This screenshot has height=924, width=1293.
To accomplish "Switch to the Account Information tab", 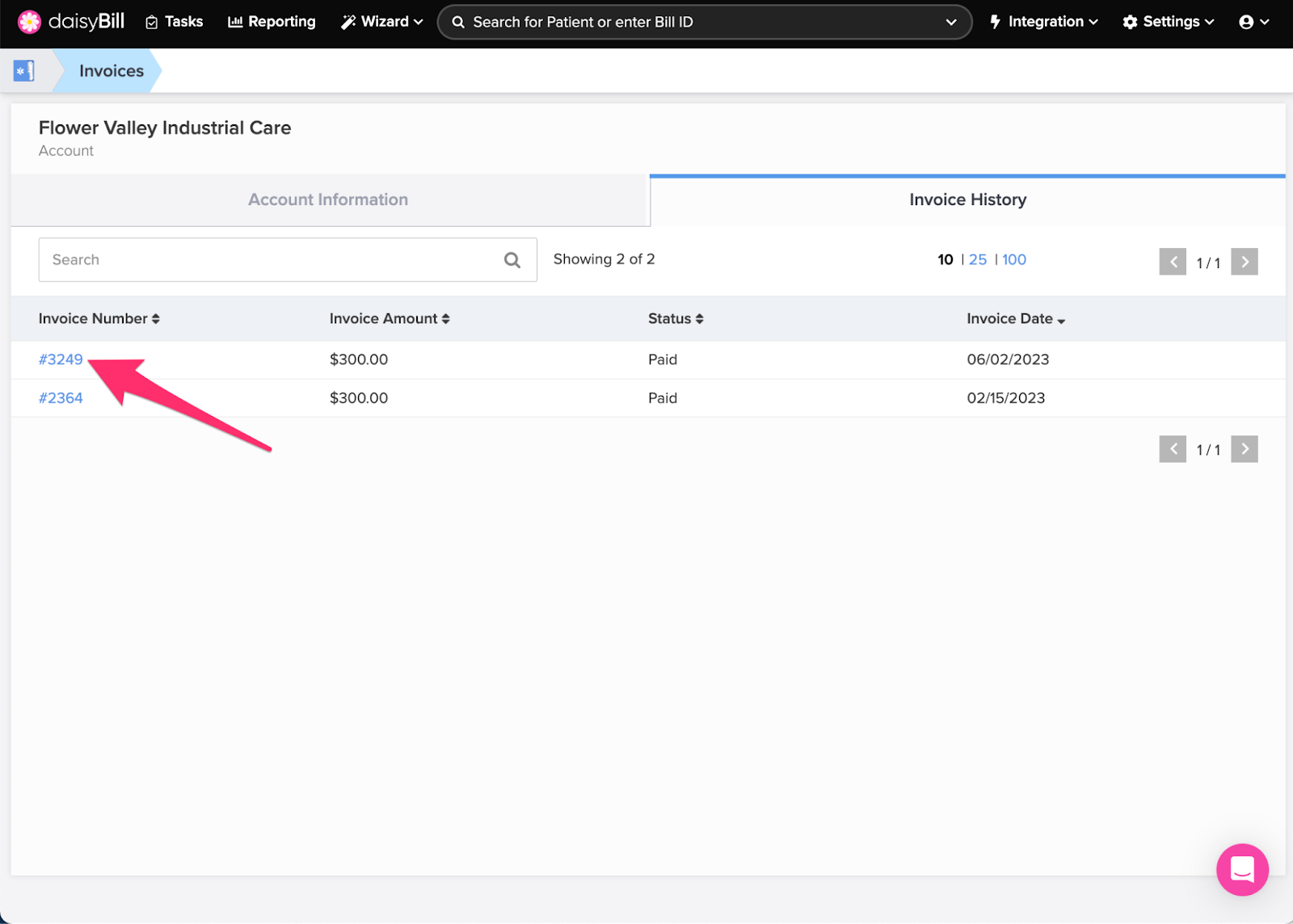I will click(x=328, y=199).
